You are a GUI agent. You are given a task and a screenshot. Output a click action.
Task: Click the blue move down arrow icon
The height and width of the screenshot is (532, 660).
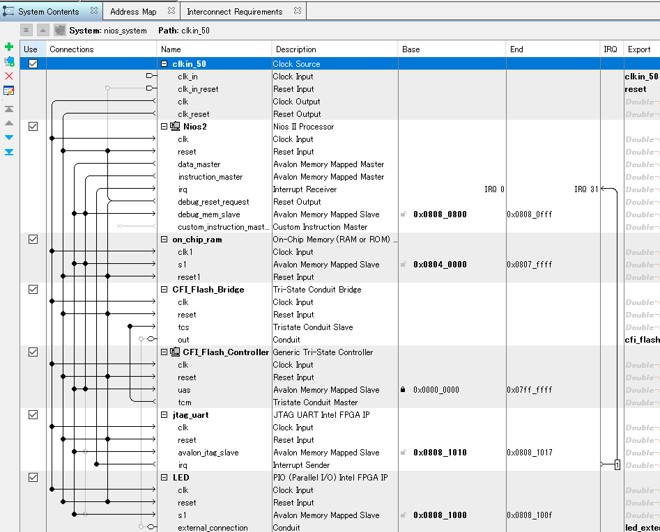click(x=9, y=137)
